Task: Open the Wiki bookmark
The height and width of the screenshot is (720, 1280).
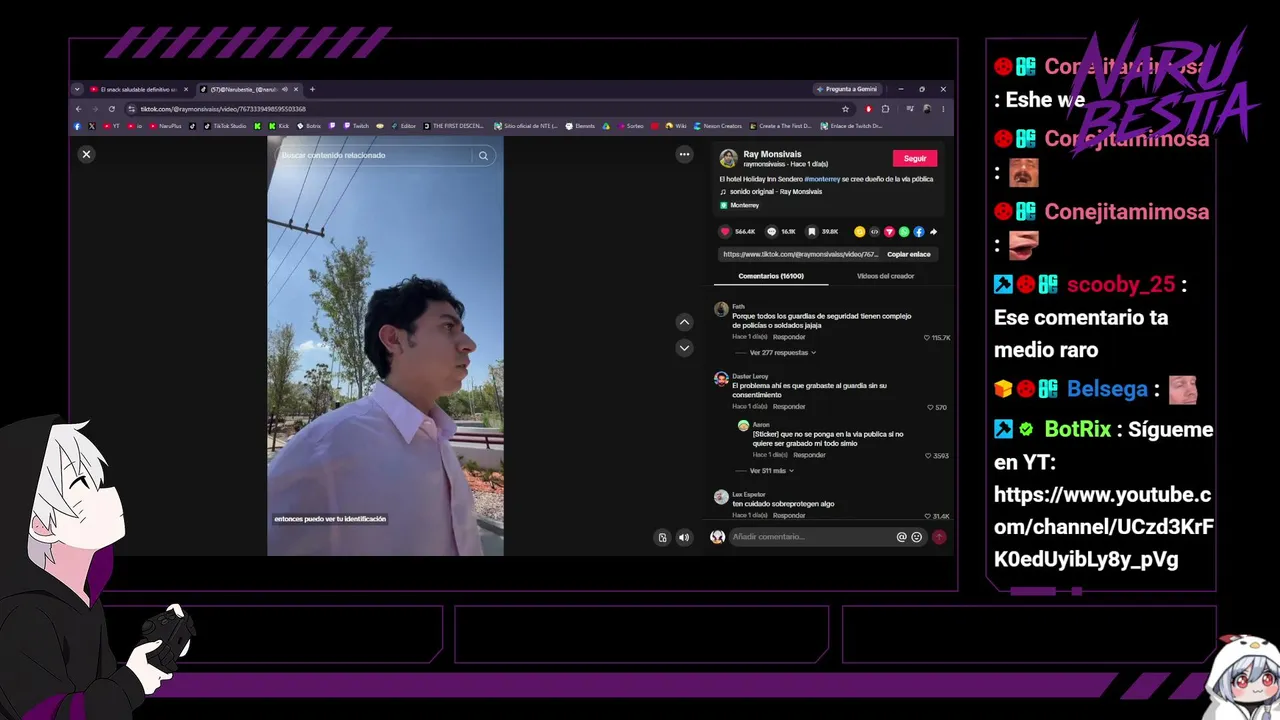Action: (675, 126)
